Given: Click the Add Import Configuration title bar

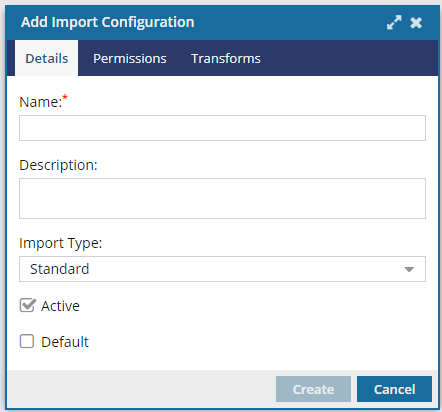Looking at the screenshot, I should (200, 23).
